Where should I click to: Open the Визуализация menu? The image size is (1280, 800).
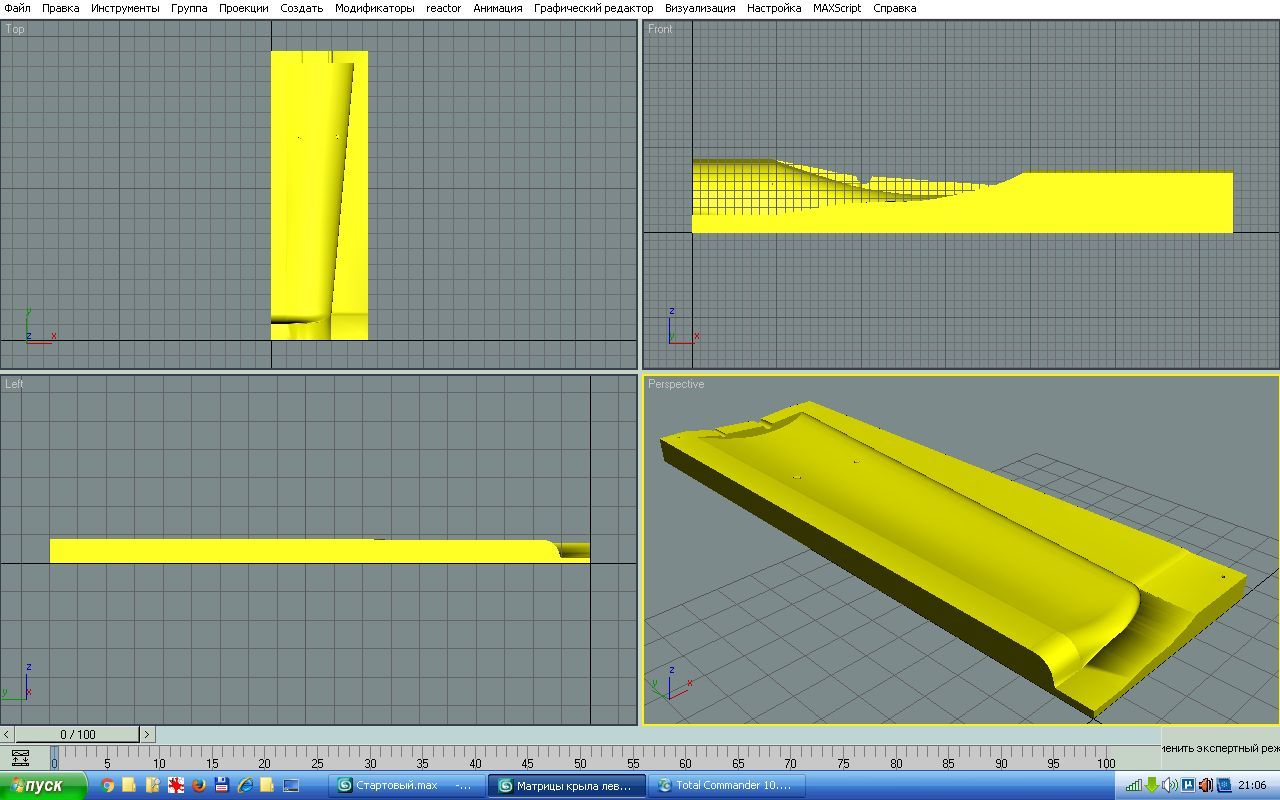coord(700,8)
